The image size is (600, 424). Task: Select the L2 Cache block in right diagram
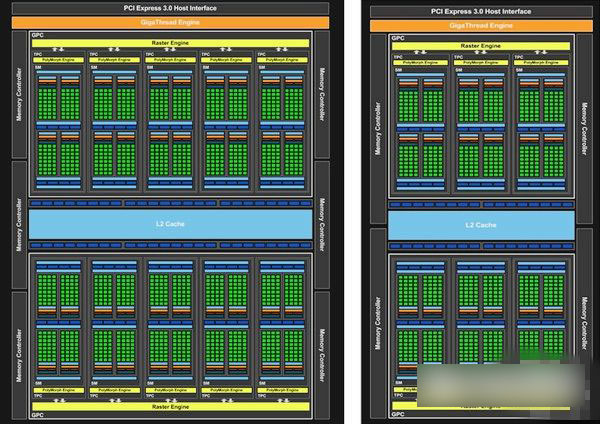click(x=481, y=225)
